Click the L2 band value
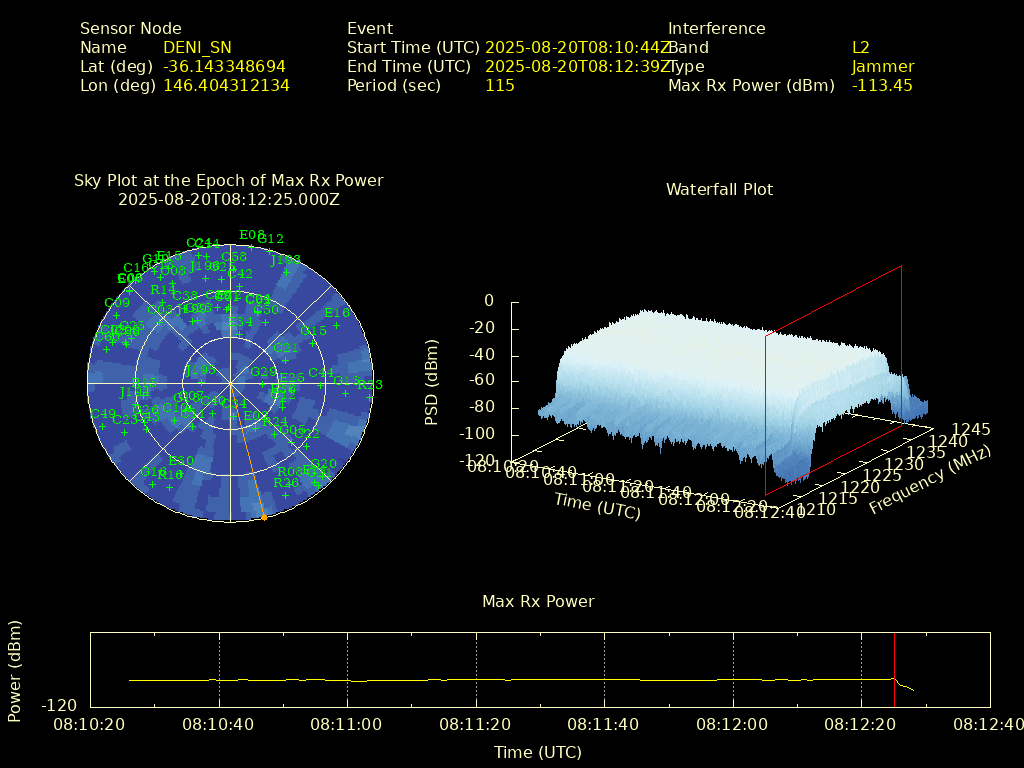The height and width of the screenshot is (768, 1024). coord(860,47)
